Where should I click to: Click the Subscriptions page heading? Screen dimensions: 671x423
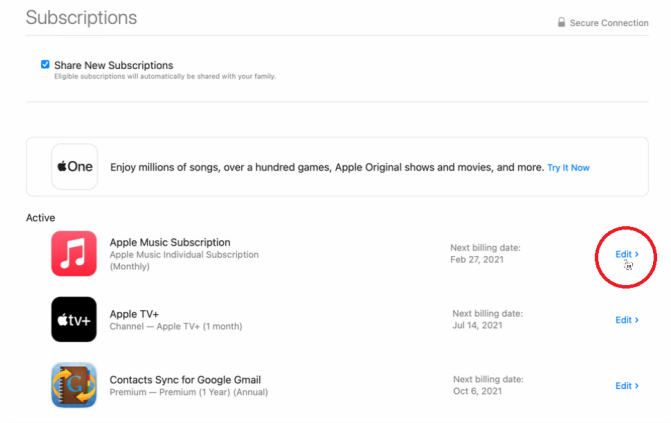[x=81, y=18]
